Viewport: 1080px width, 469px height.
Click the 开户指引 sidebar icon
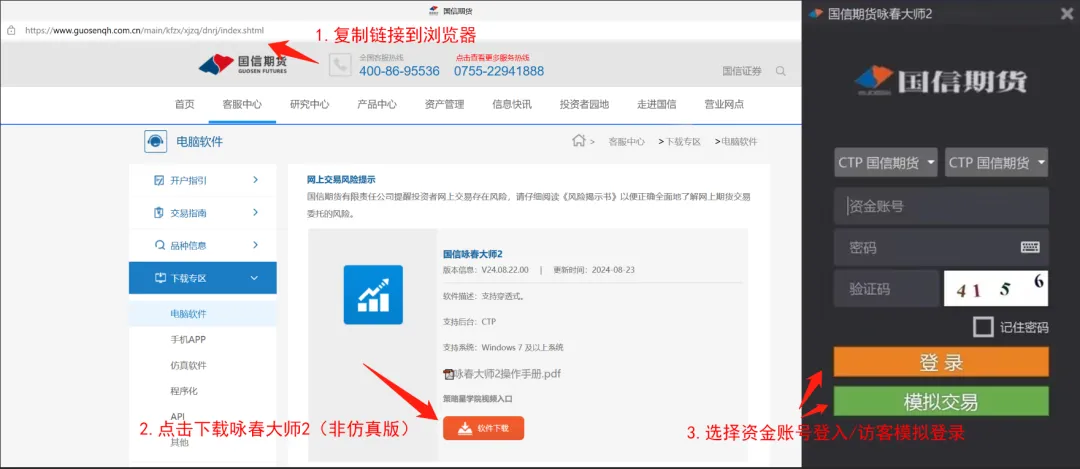(x=159, y=180)
